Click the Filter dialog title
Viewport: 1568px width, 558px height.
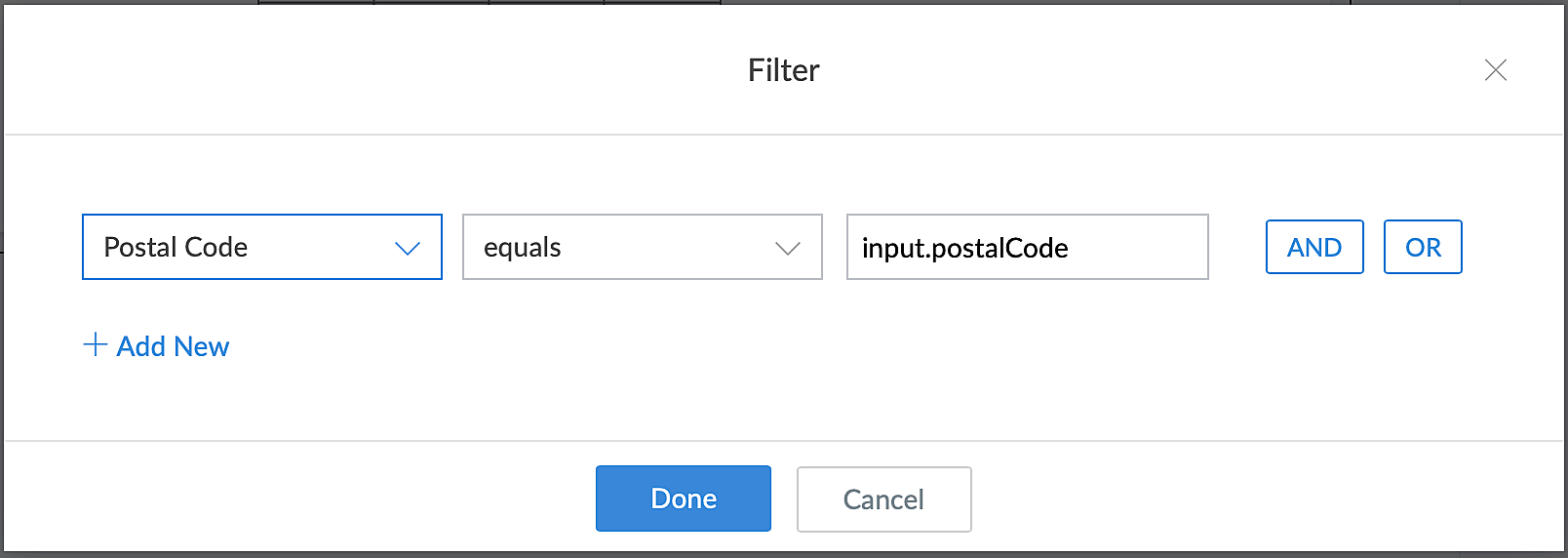783,70
